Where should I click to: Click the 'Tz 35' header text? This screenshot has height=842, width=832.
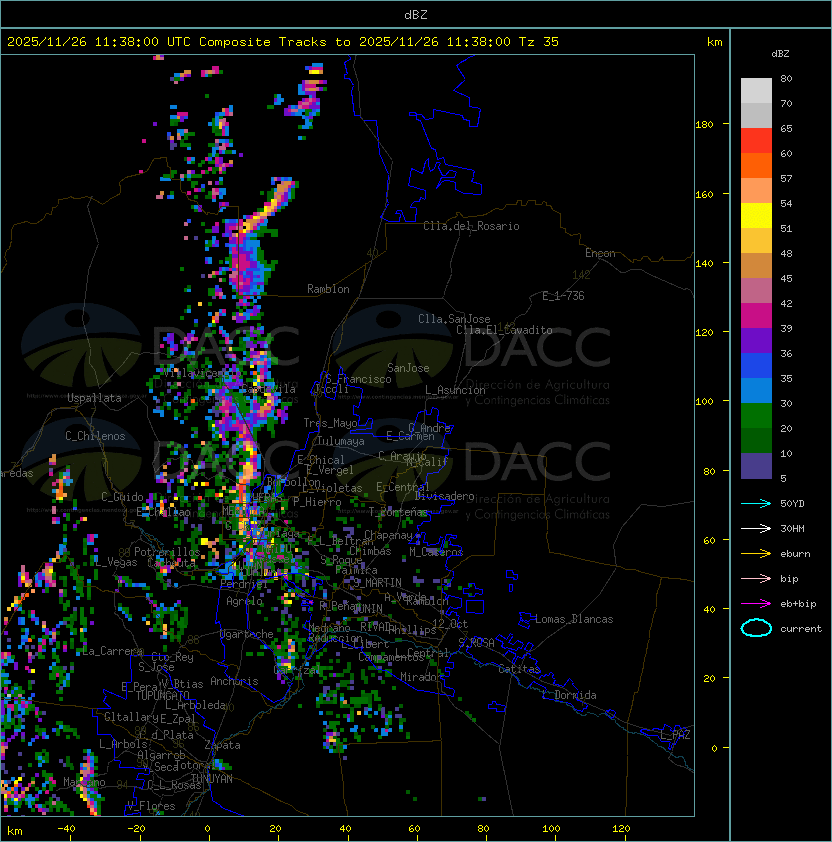click(x=539, y=42)
